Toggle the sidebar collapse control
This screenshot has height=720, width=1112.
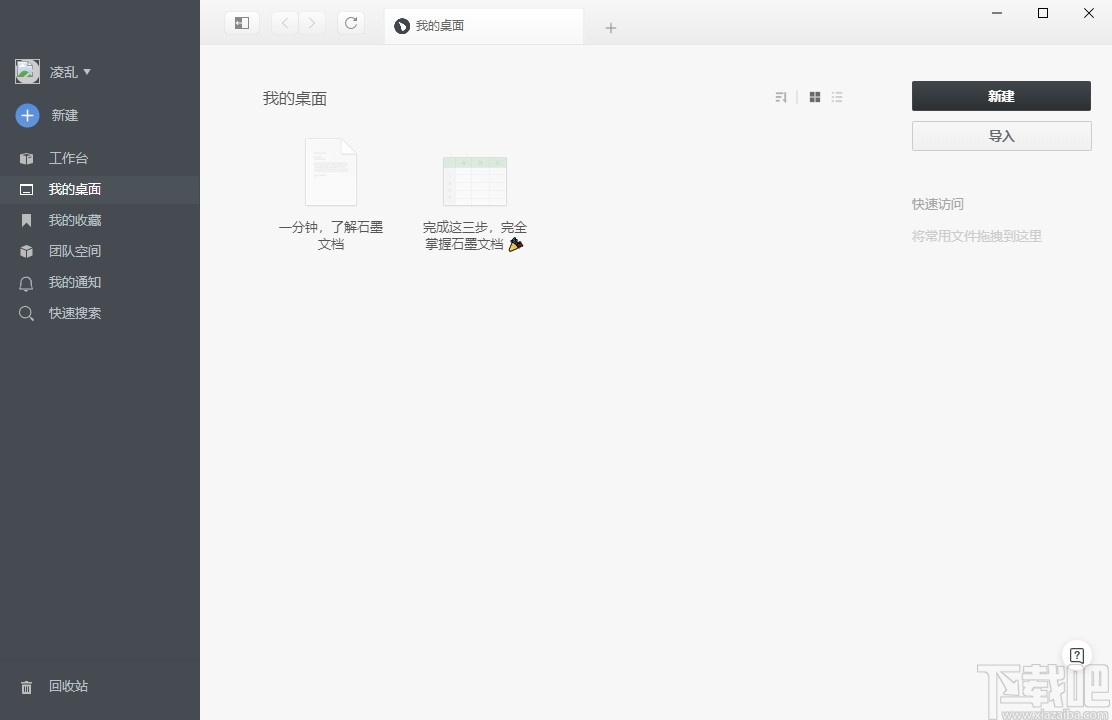(241, 21)
